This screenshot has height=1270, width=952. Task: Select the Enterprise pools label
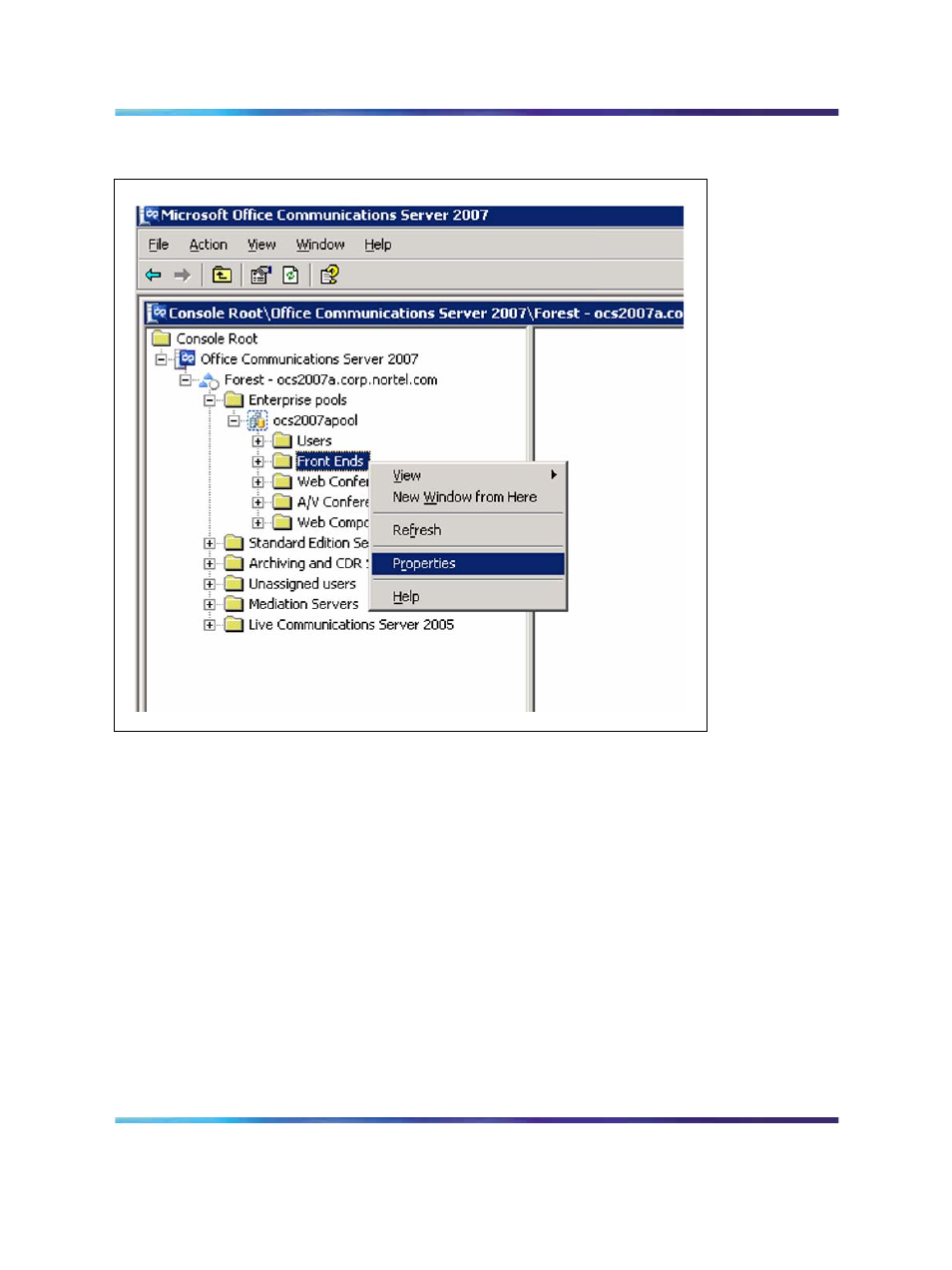point(297,400)
